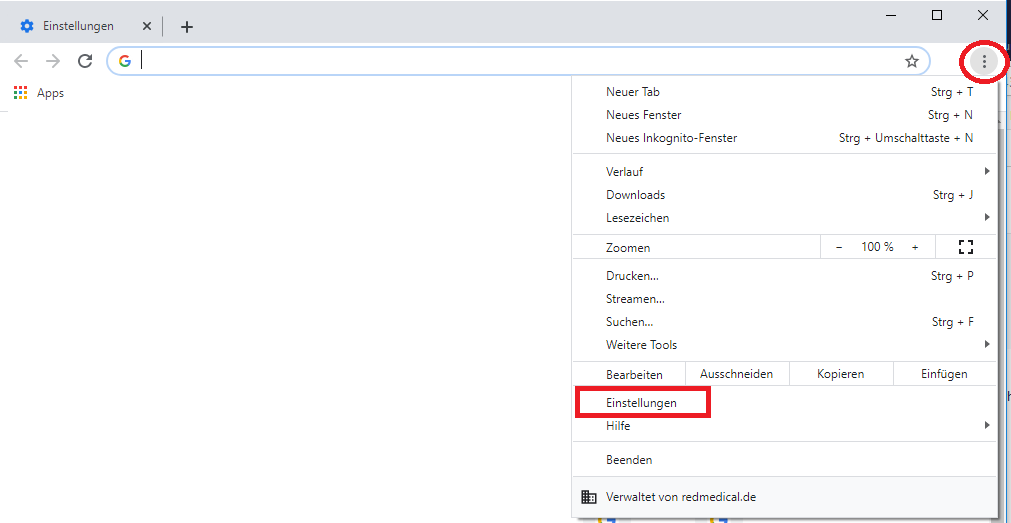Open Downloads from the menu
The height and width of the screenshot is (523, 1011).
pyautogui.click(x=635, y=195)
